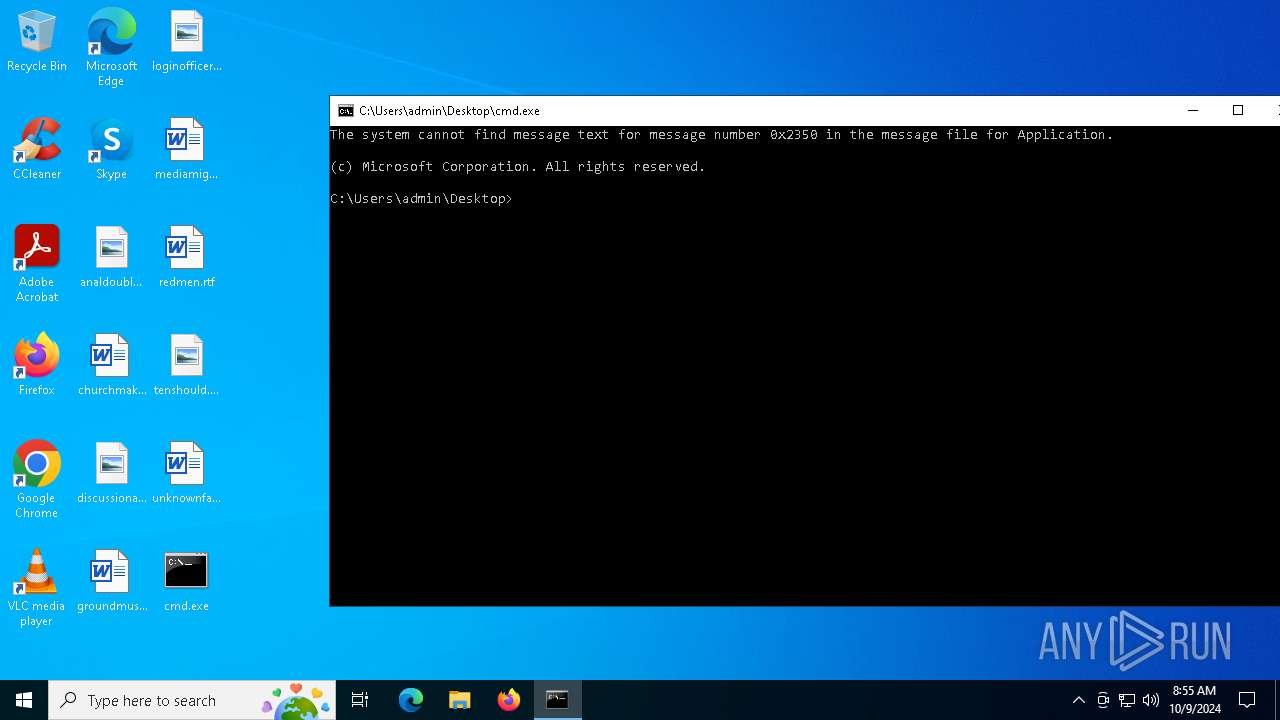Open the Action Center notifications
Viewport: 1280px width, 720px height.
coord(1247,700)
